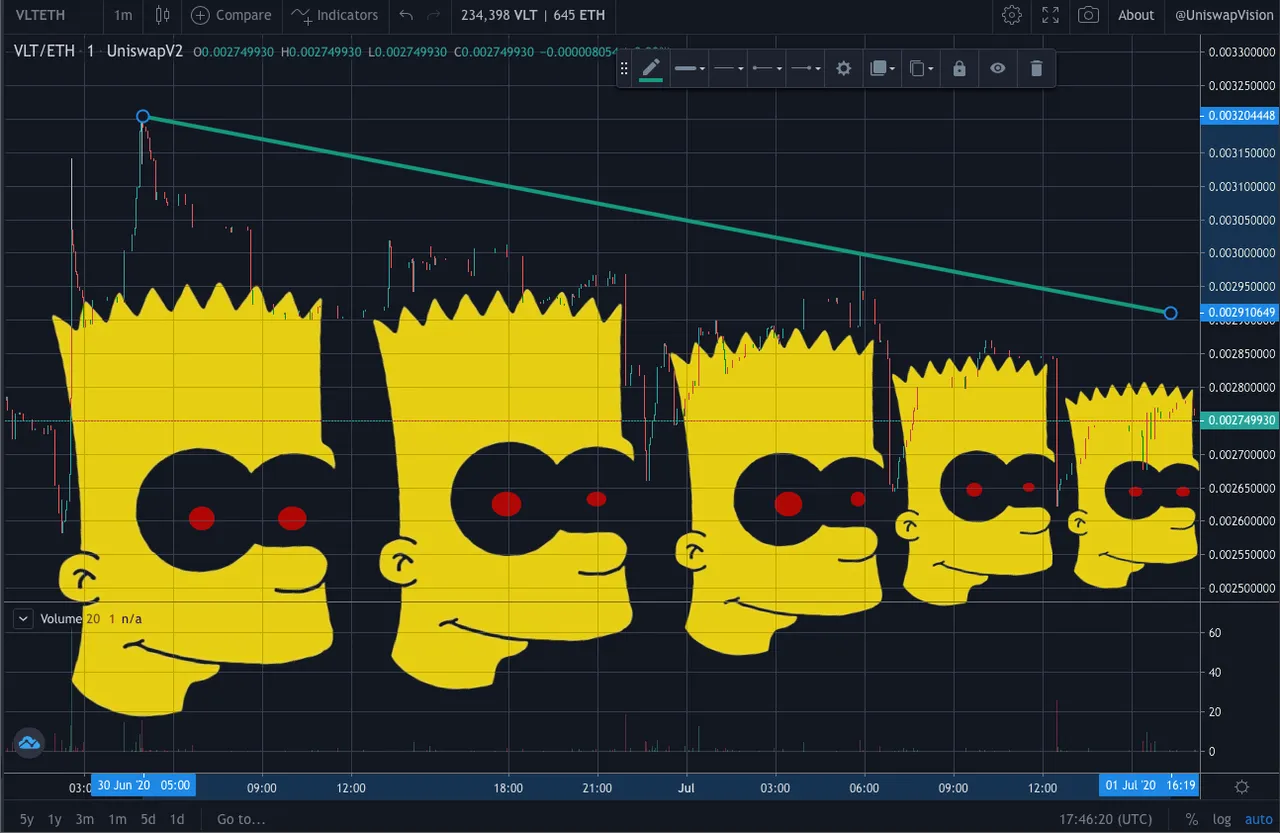This screenshot has width=1280, height=833.
Task: Open the line style dropdown
Action: click(x=728, y=68)
